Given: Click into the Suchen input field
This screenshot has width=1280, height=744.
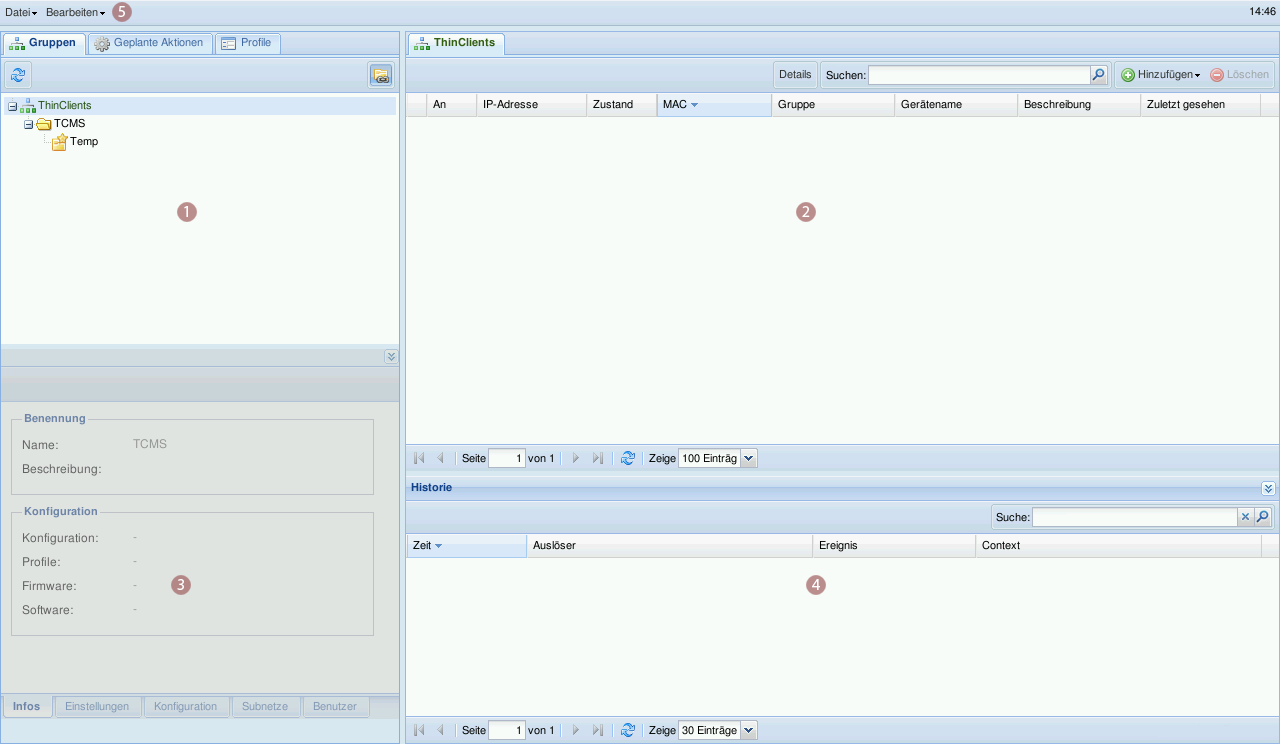Looking at the screenshot, I should pos(977,75).
